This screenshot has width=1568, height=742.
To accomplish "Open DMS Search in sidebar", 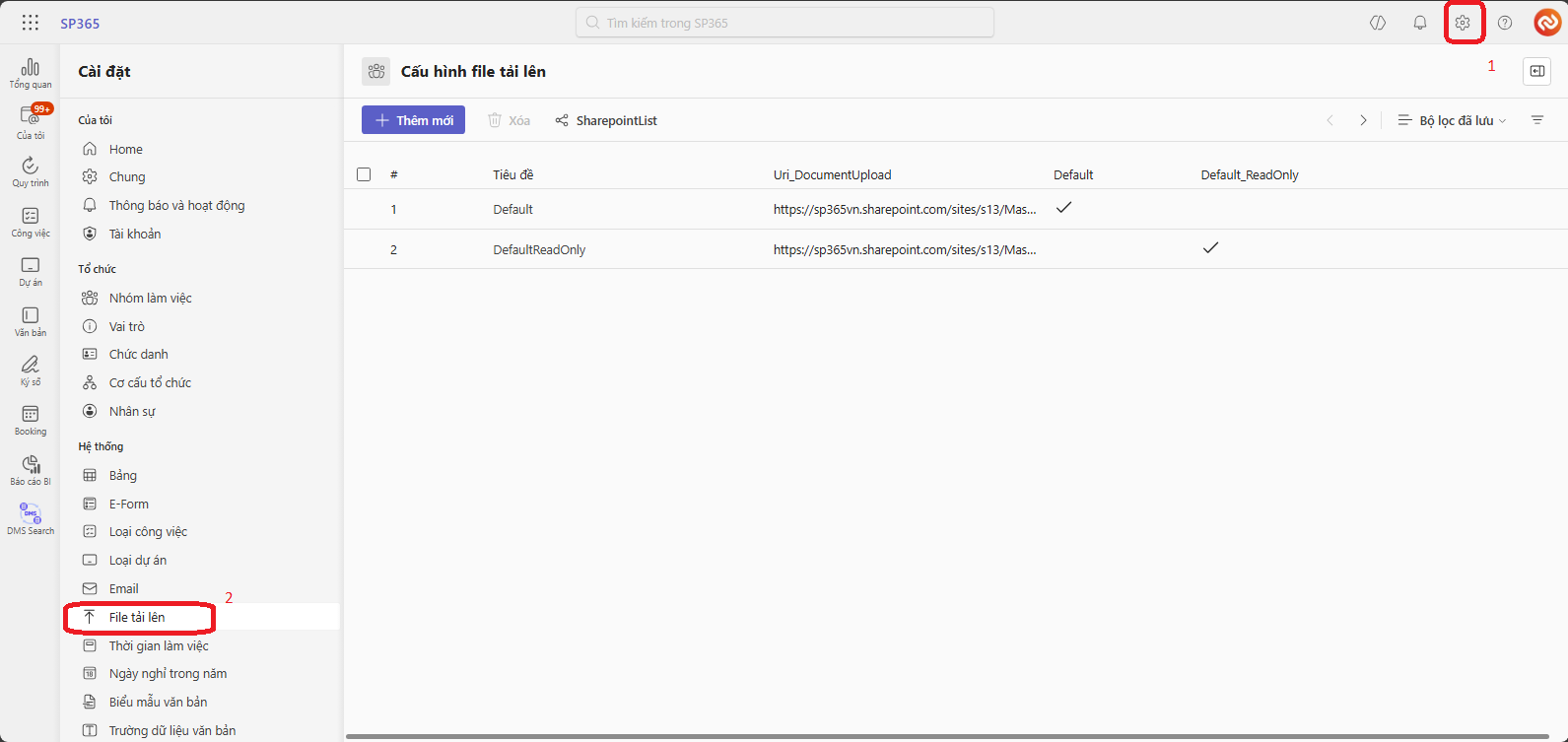I will pos(31,518).
